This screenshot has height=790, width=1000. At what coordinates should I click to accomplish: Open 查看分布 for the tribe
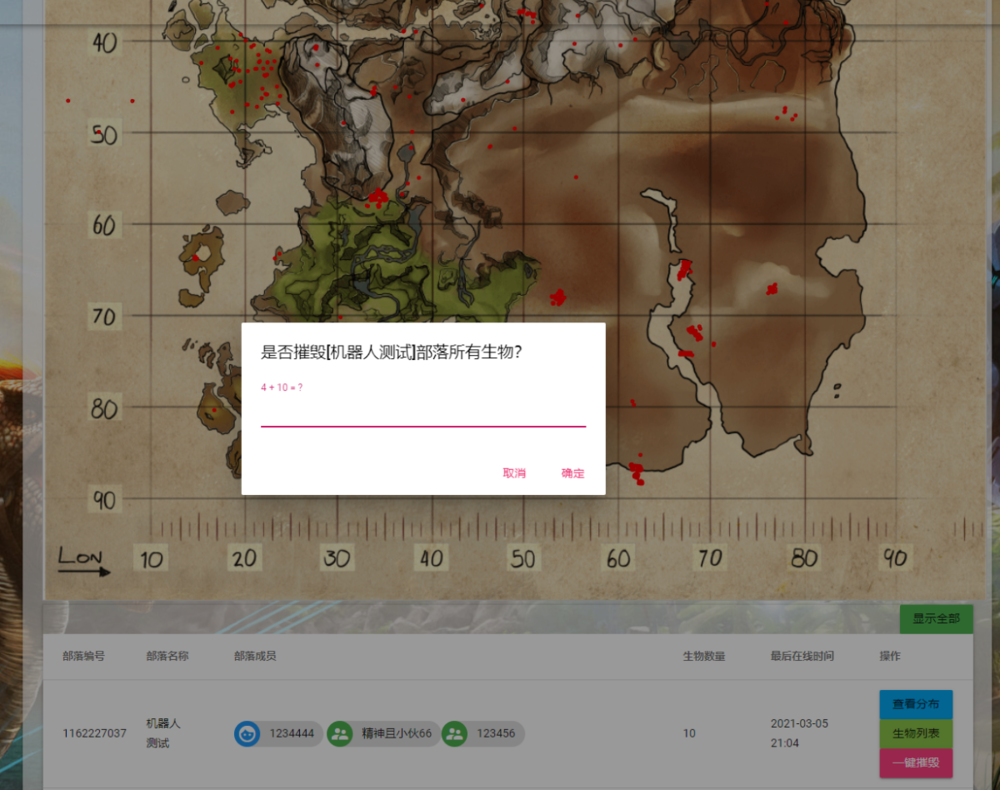pos(915,705)
